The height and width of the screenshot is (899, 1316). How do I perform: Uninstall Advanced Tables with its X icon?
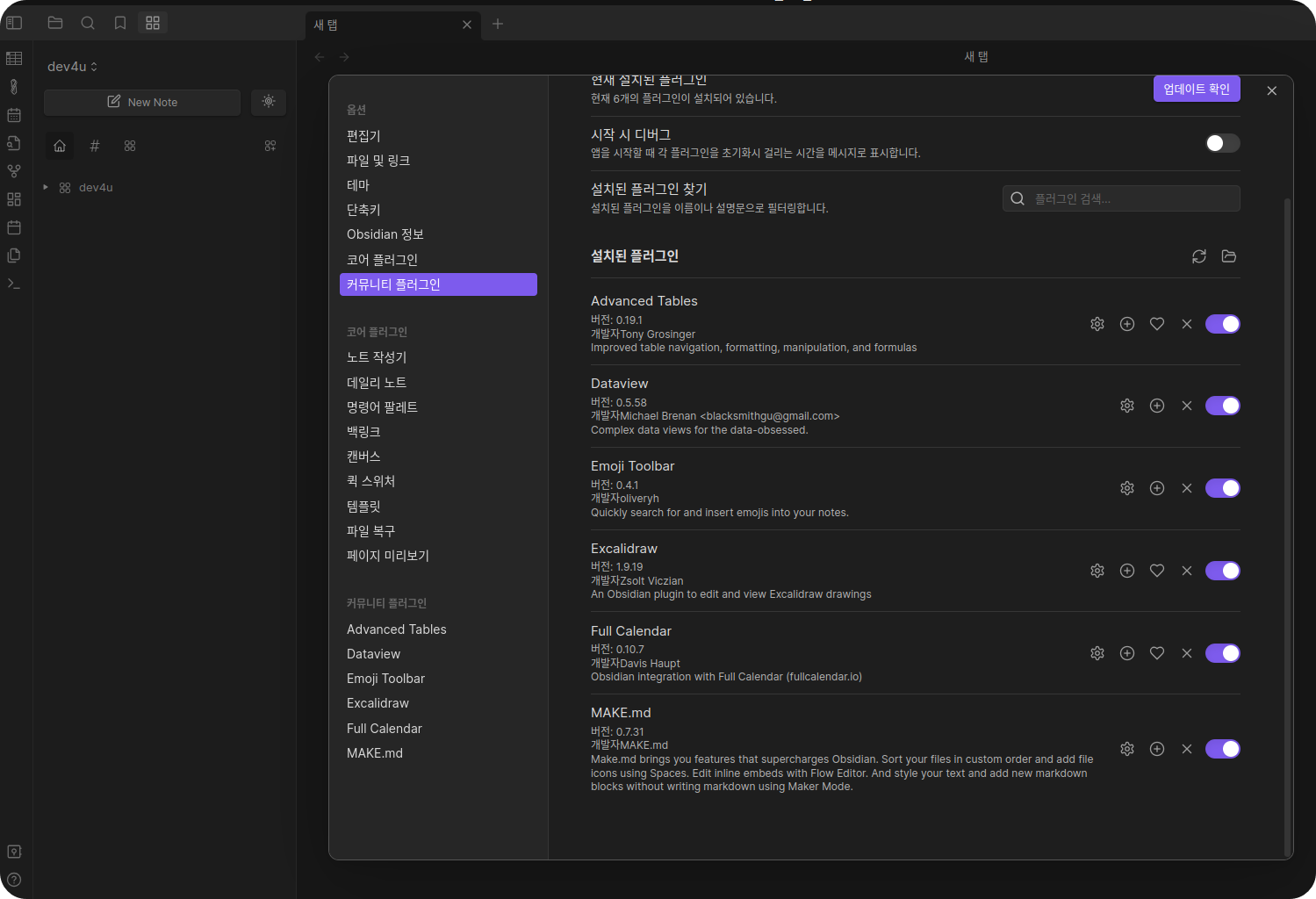click(x=1187, y=324)
